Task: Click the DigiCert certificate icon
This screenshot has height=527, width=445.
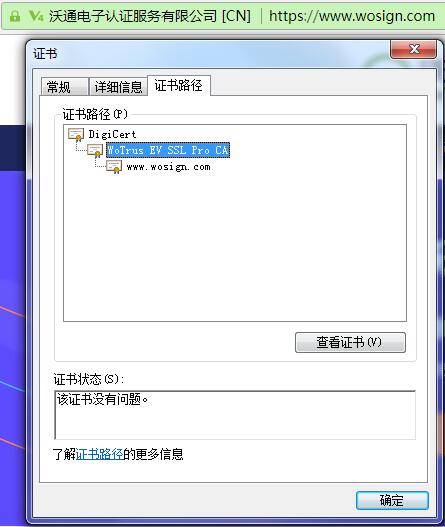Action: 76,135
